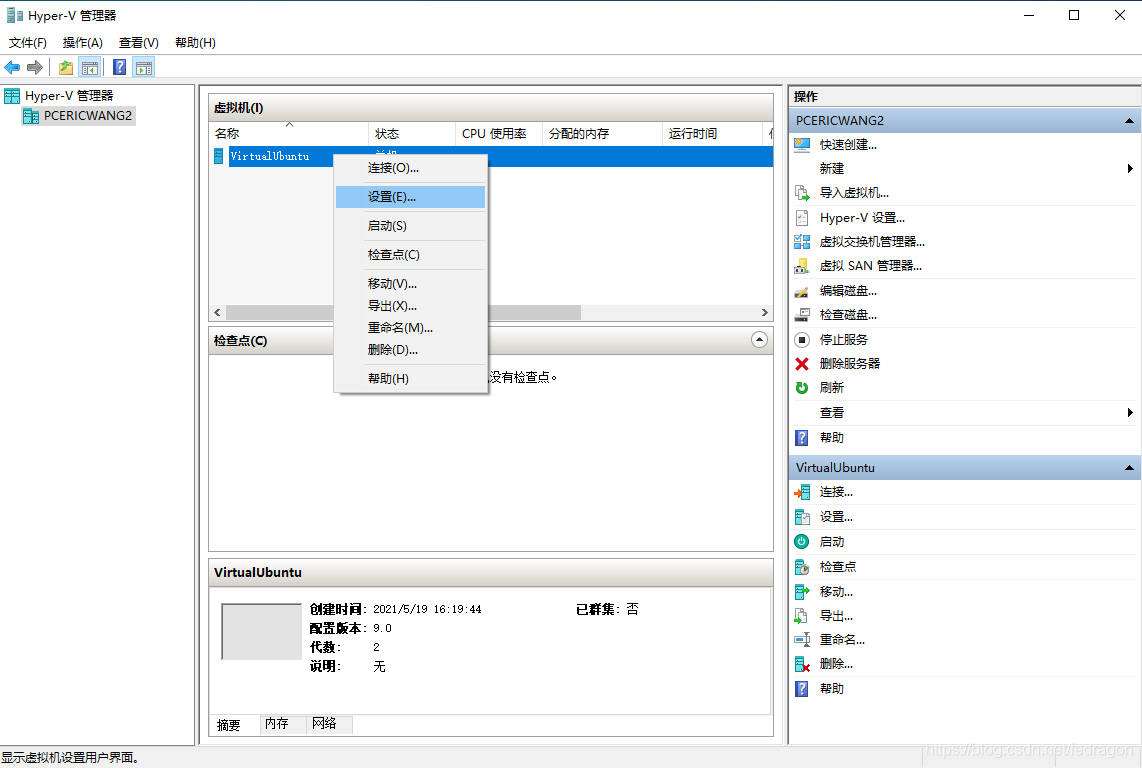The width and height of the screenshot is (1142, 768).
Task: Choose Checkpoint (检查点(C)) in the context menu
Action: (x=410, y=255)
